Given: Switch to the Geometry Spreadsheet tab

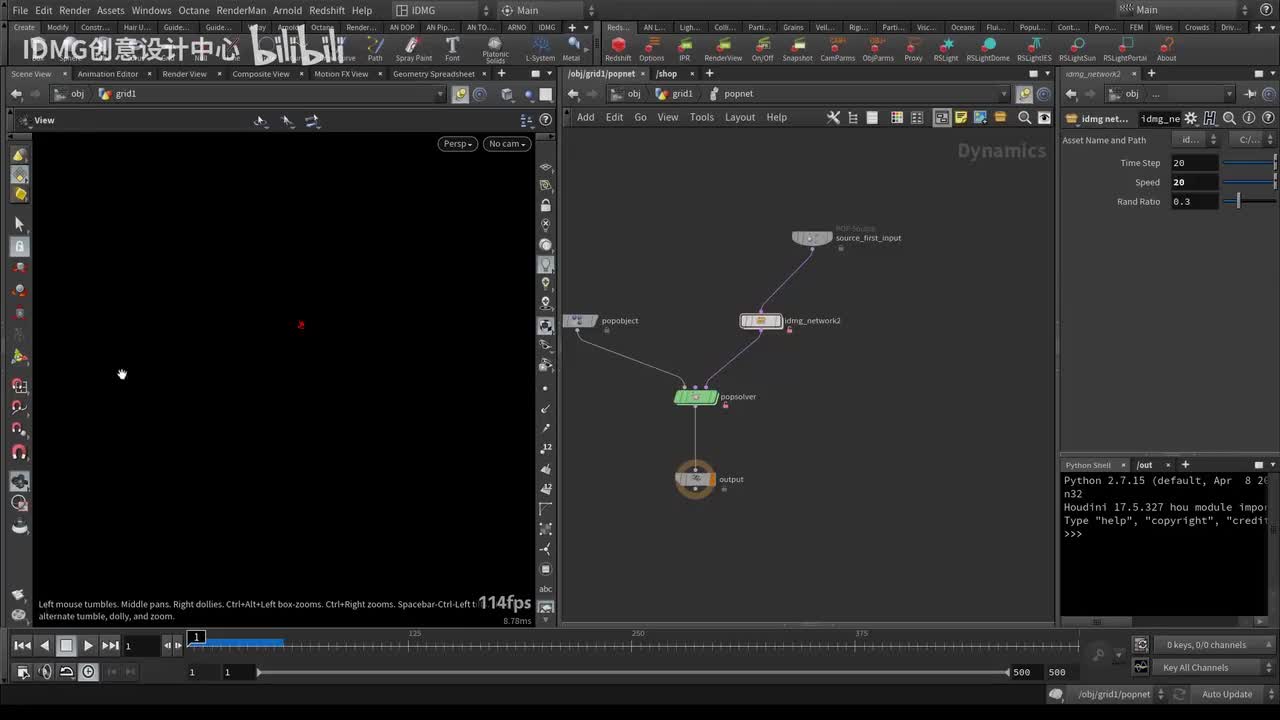Looking at the screenshot, I should 433,74.
